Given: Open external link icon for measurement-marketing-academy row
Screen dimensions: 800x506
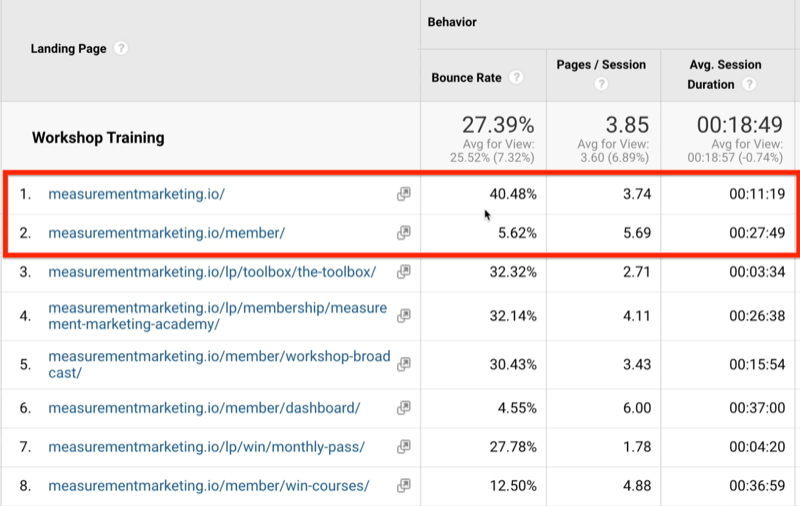Looking at the screenshot, I should pos(403,316).
